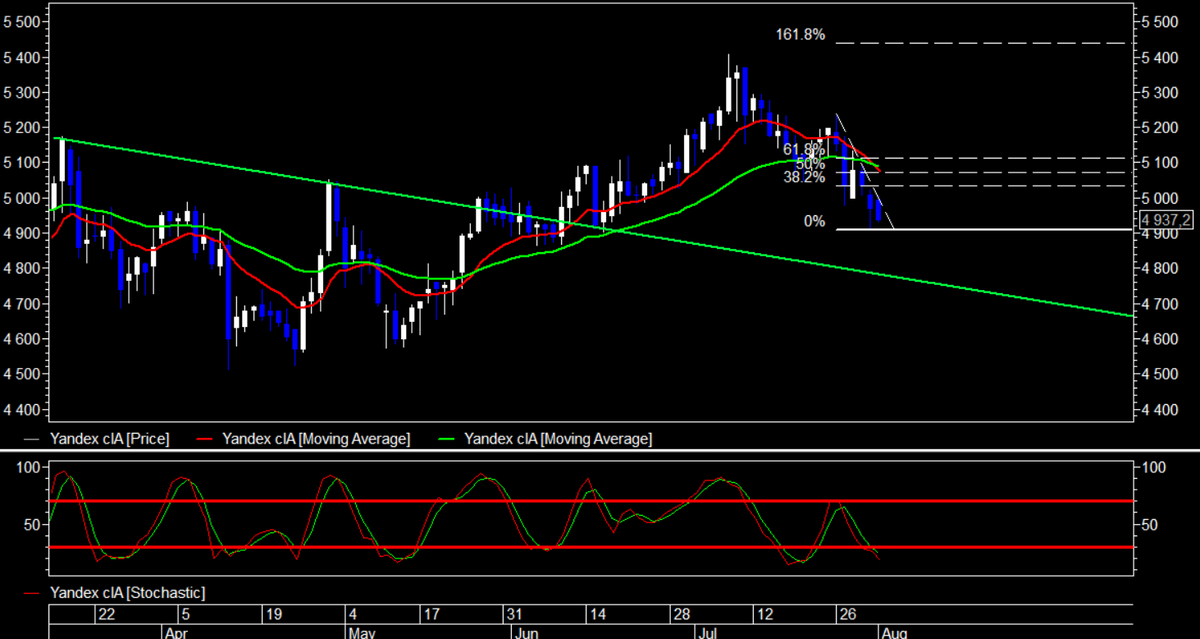Click the Jul month label on time axis
Screen dimensions: 1200x639
[x=706, y=633]
